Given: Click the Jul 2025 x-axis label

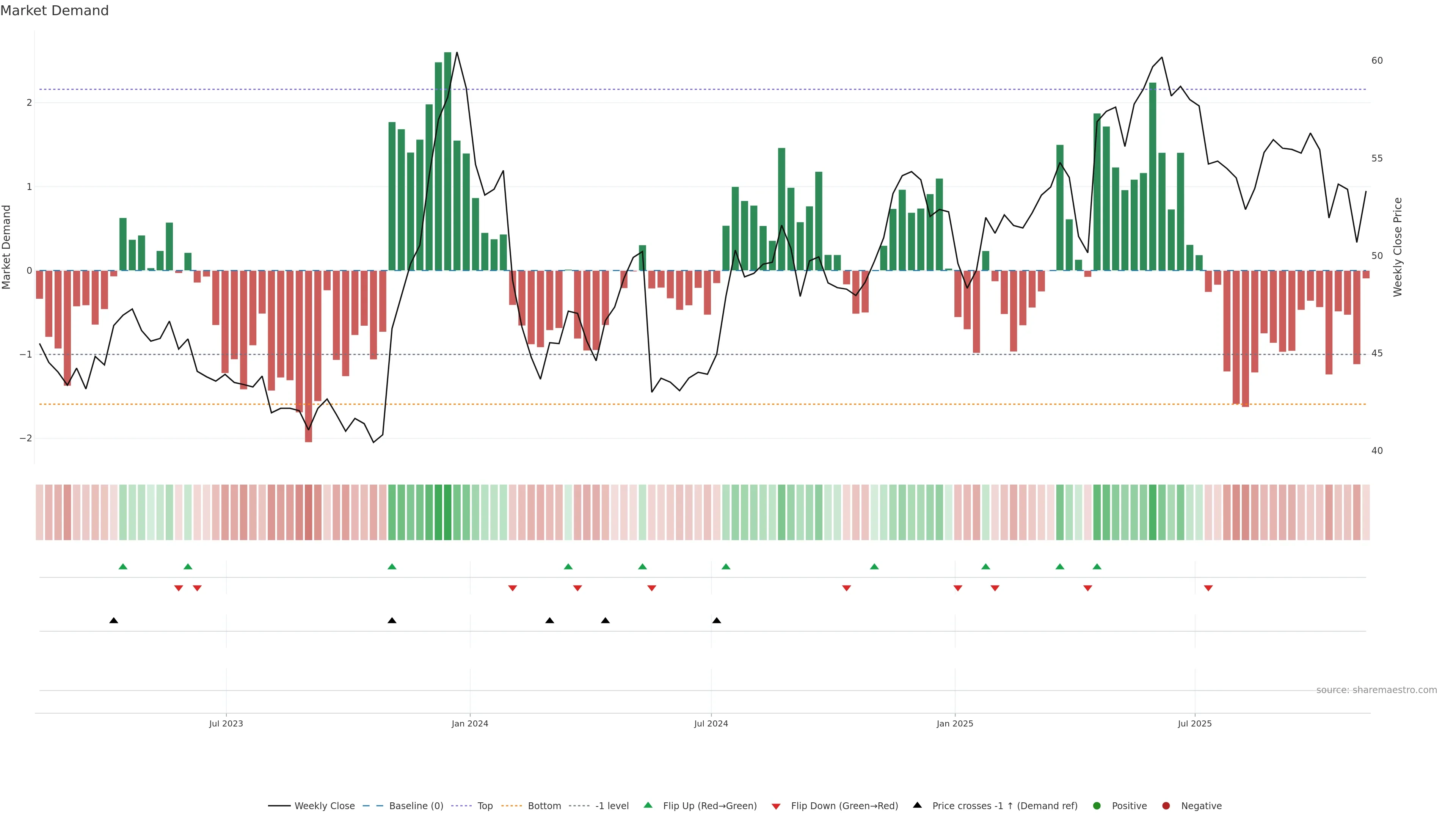Looking at the screenshot, I should coord(1195,723).
